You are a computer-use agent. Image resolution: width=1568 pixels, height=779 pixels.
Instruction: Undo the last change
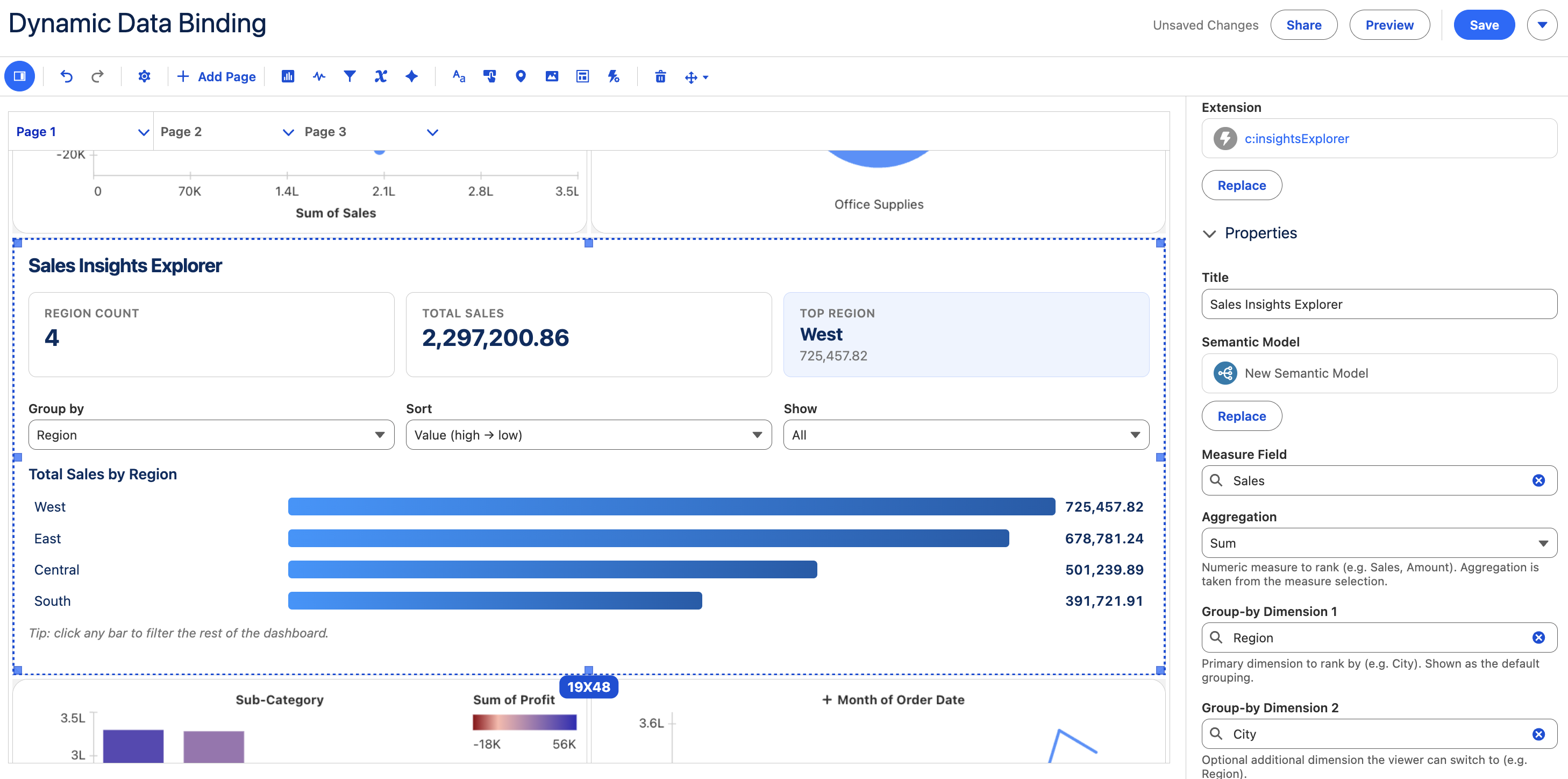click(x=66, y=76)
